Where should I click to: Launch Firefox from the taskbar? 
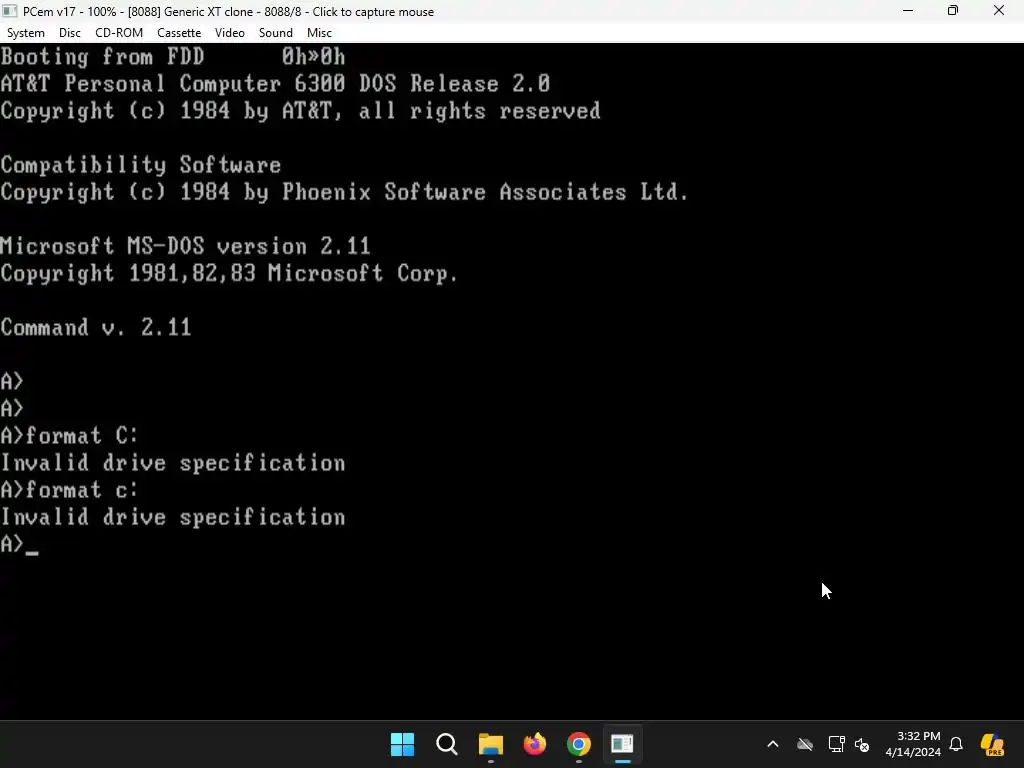(x=535, y=744)
